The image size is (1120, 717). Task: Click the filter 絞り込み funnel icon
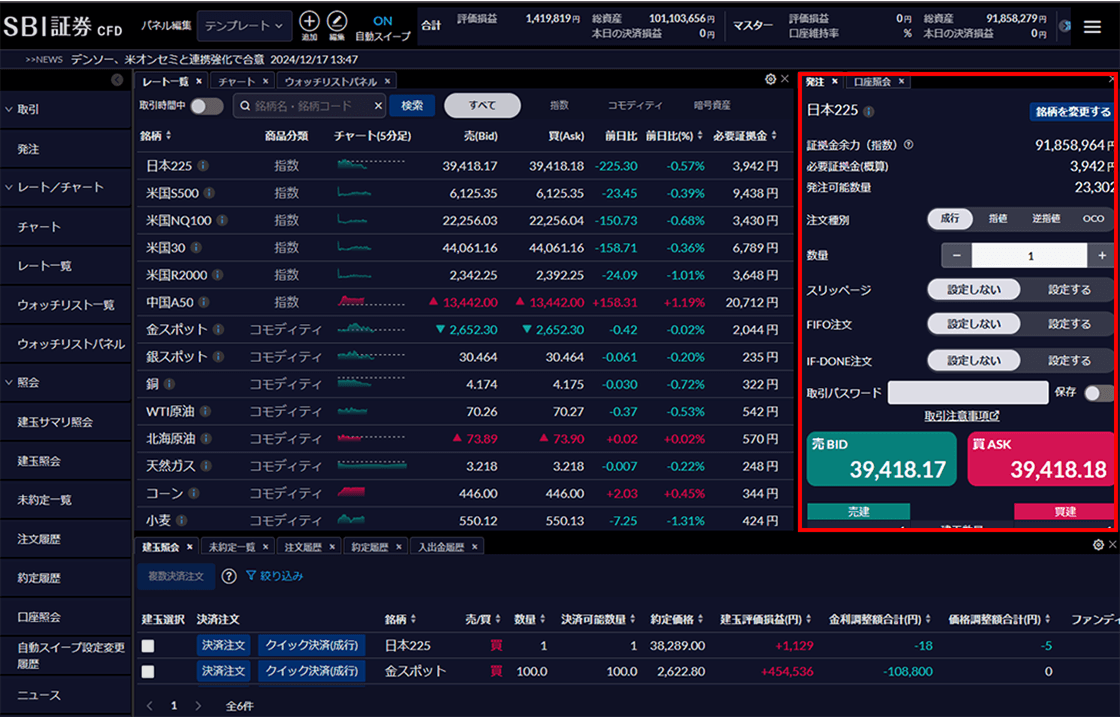click(252, 576)
